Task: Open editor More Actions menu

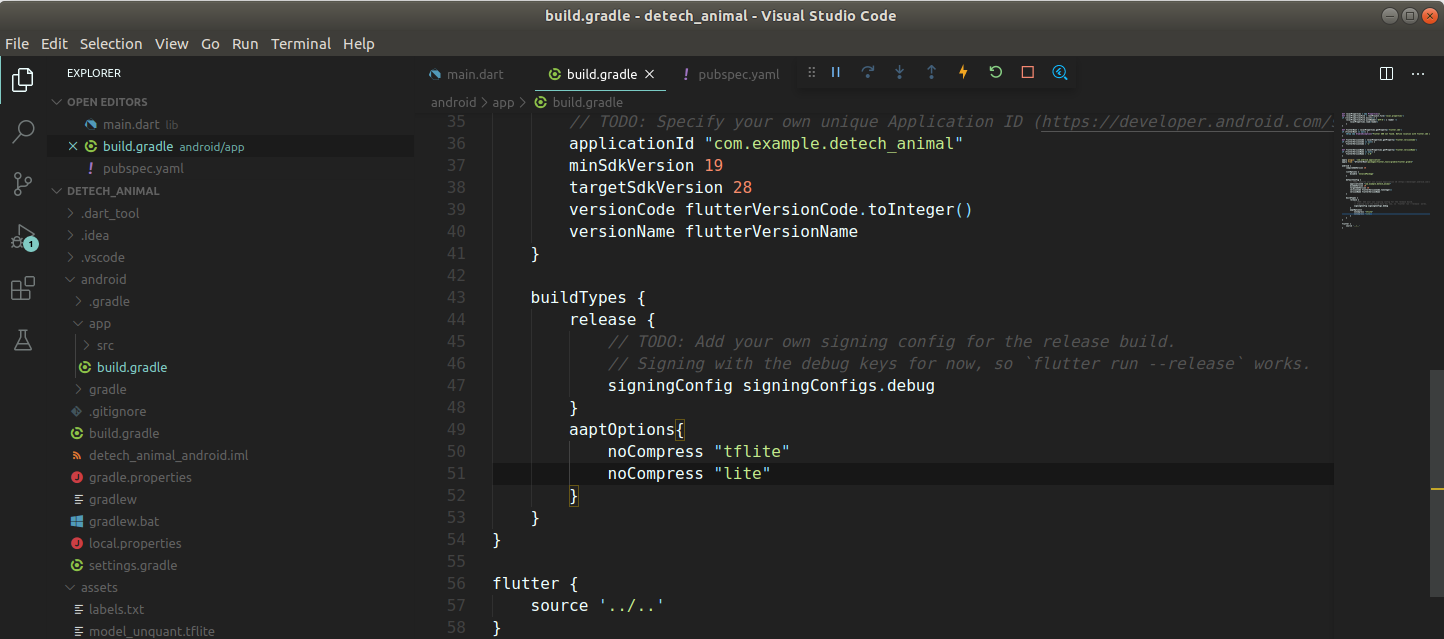Action: point(1418,73)
